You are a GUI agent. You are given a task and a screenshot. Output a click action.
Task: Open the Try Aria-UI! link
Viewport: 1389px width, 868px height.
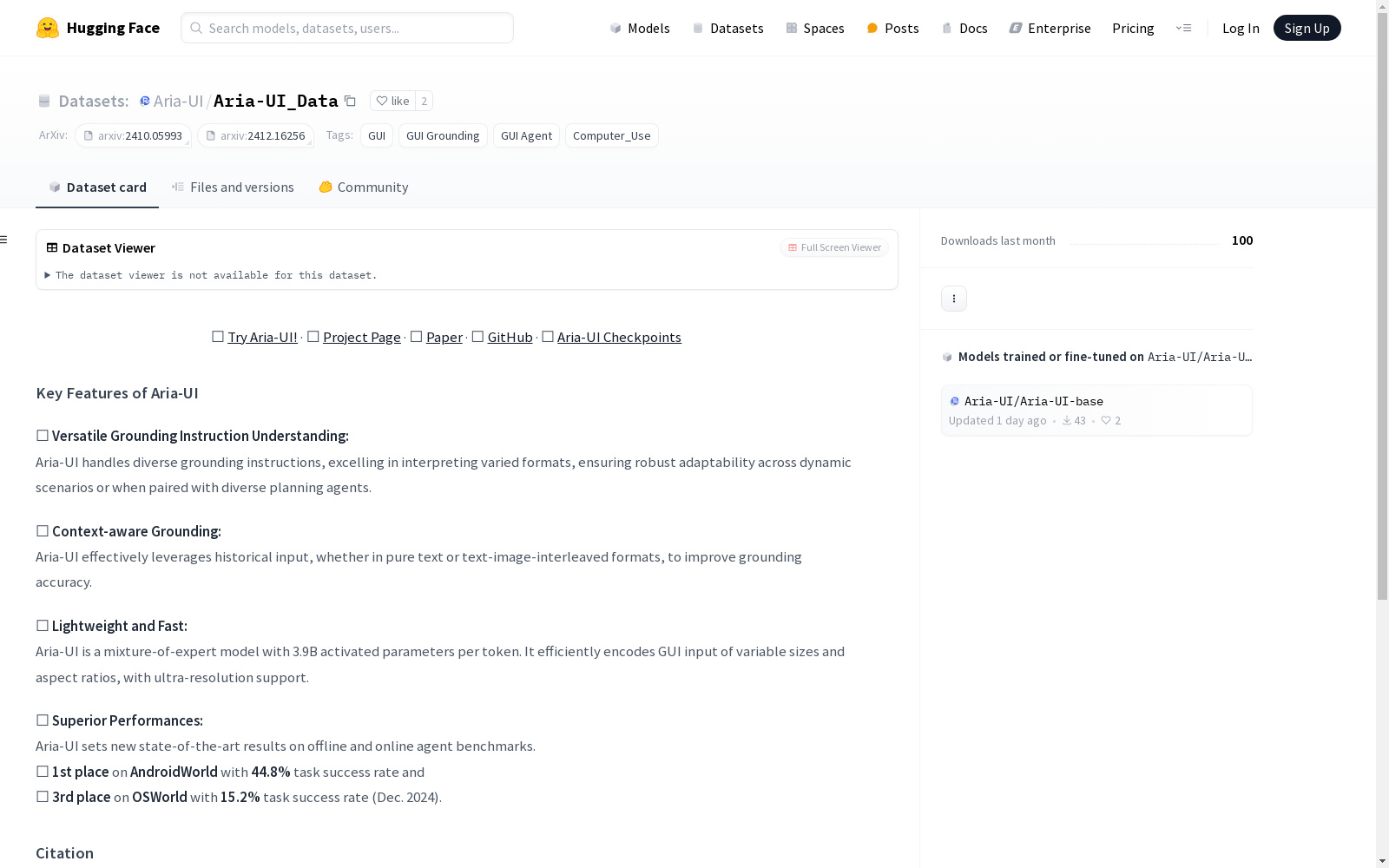[x=262, y=337]
